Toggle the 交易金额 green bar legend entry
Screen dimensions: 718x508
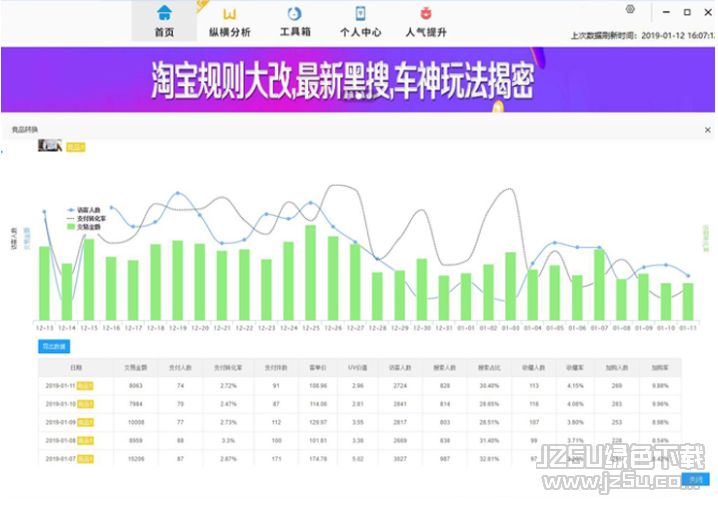tap(84, 227)
